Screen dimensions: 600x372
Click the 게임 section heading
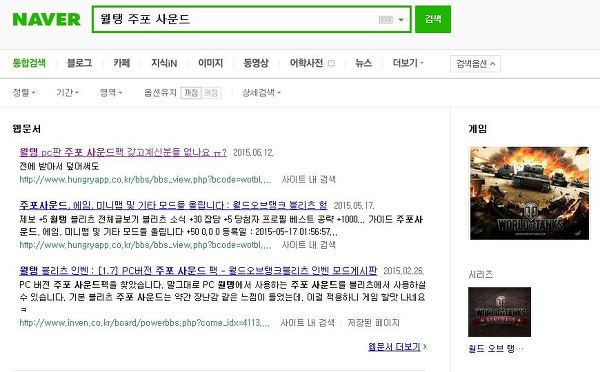tap(478, 129)
